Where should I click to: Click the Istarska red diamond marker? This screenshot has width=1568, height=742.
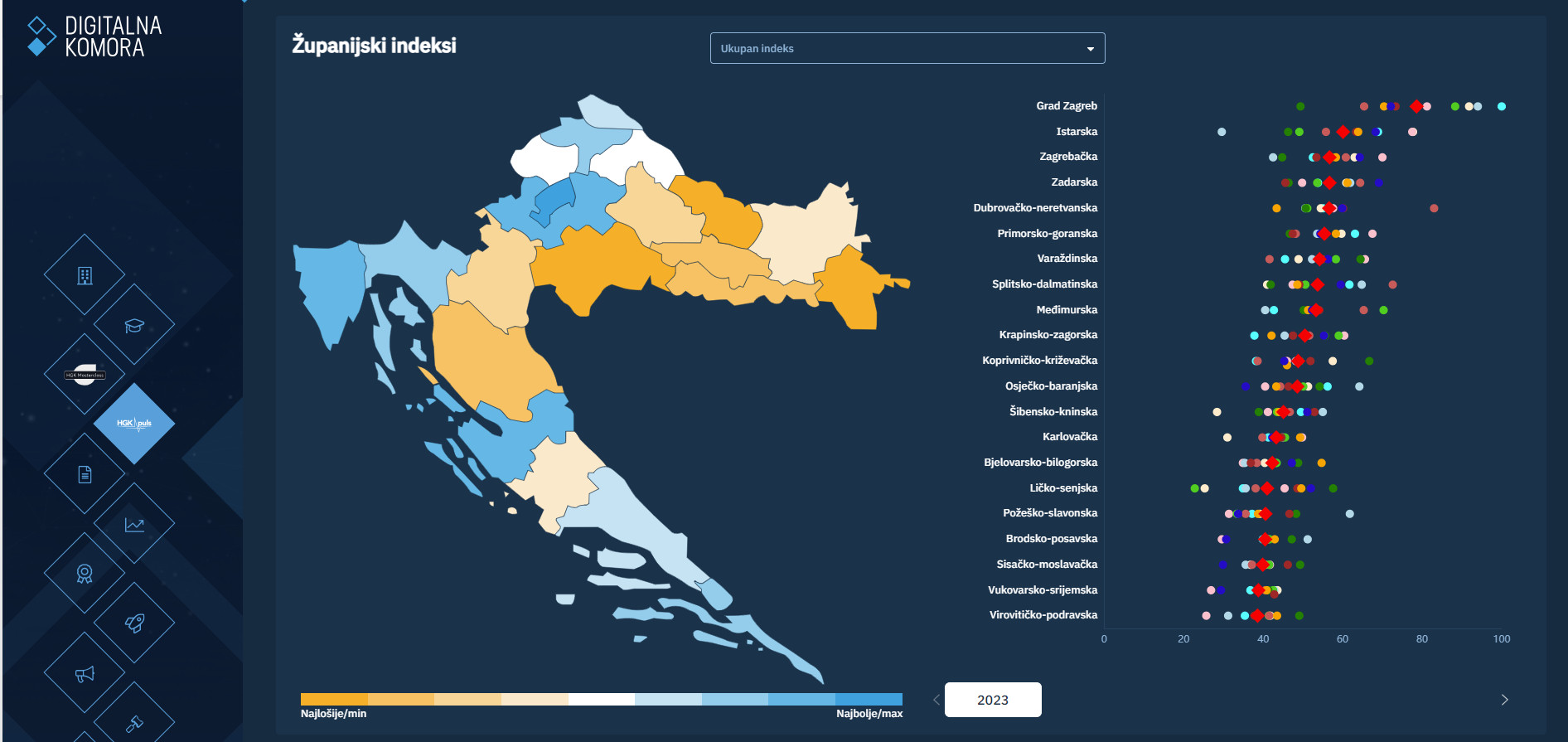click(1343, 132)
